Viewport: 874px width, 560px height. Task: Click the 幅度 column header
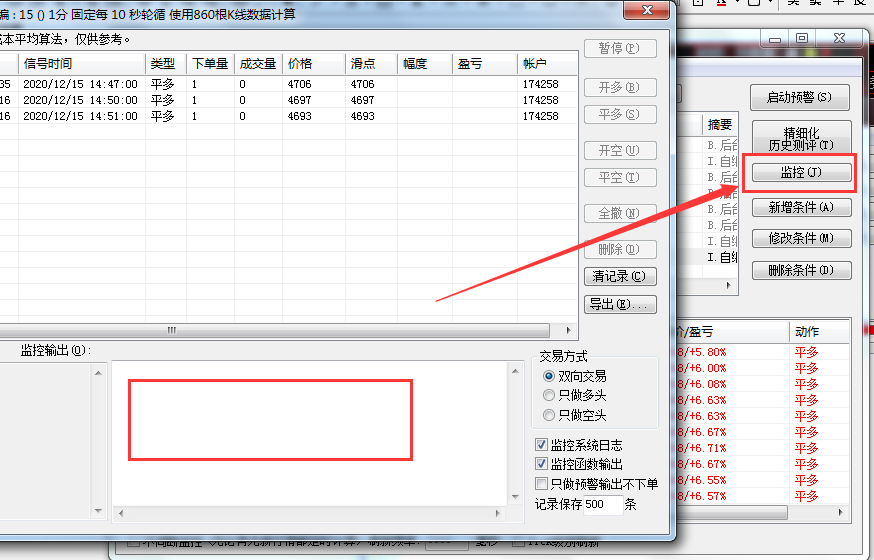(x=425, y=64)
